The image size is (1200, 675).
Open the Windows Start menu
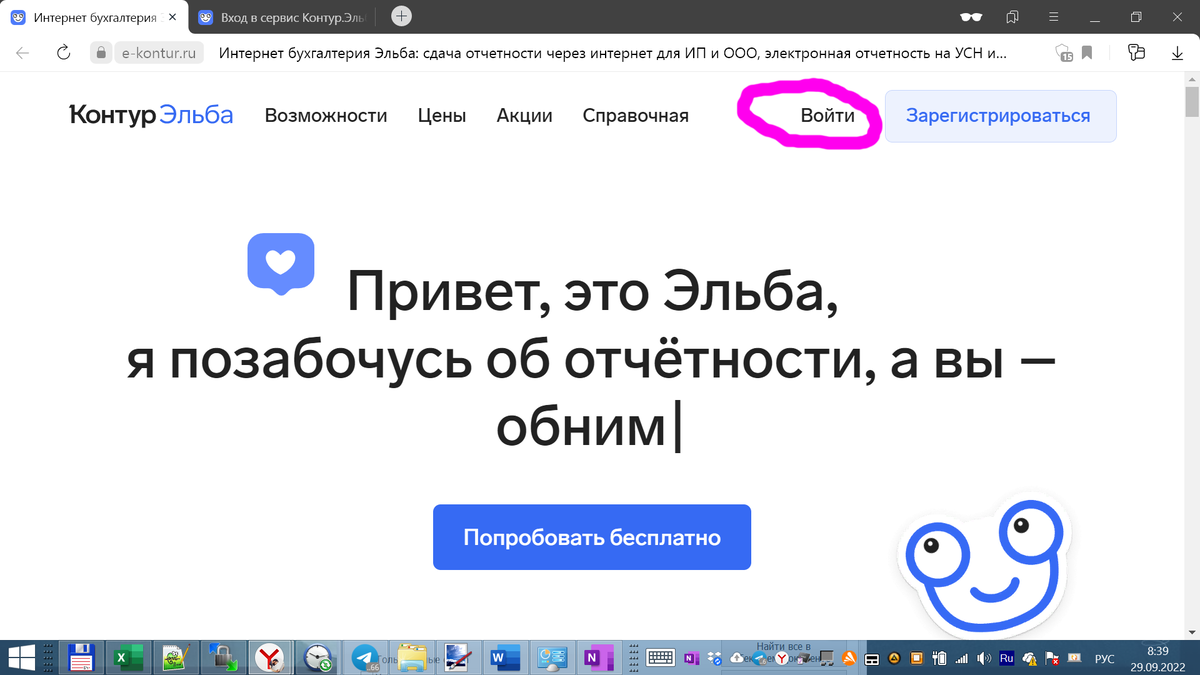(23, 657)
